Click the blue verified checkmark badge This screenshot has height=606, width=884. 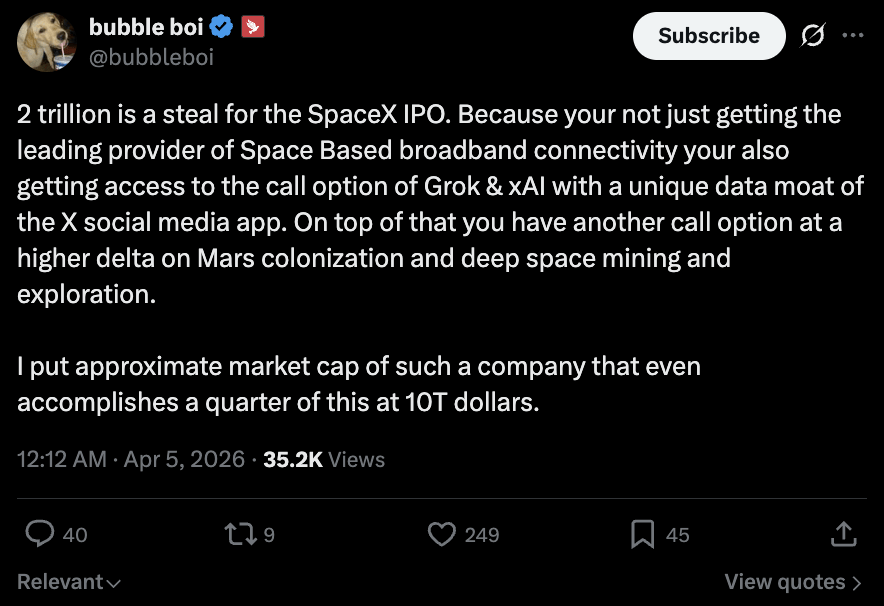[221, 26]
